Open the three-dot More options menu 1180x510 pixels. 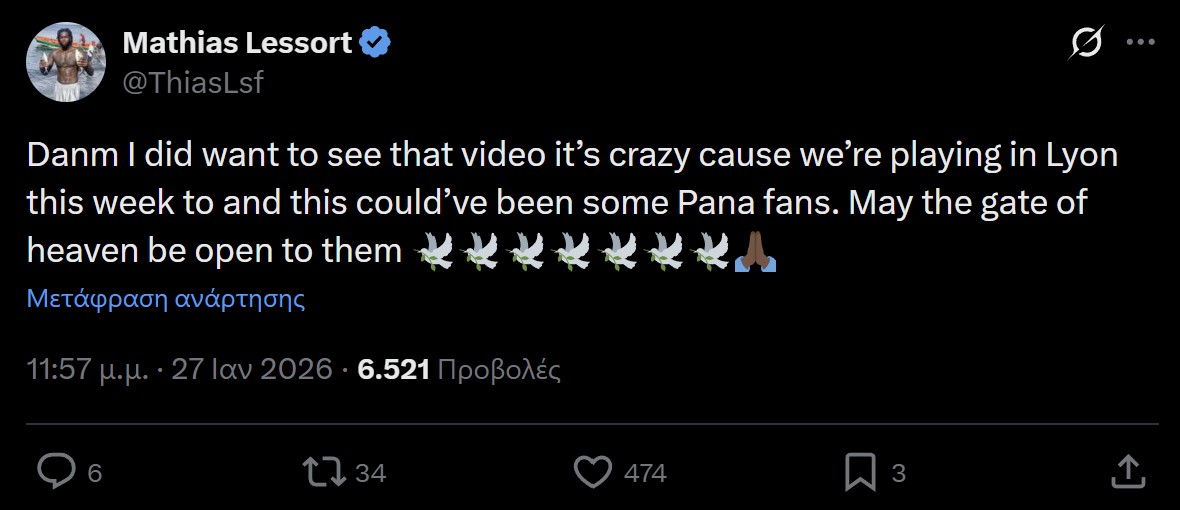[1141, 44]
